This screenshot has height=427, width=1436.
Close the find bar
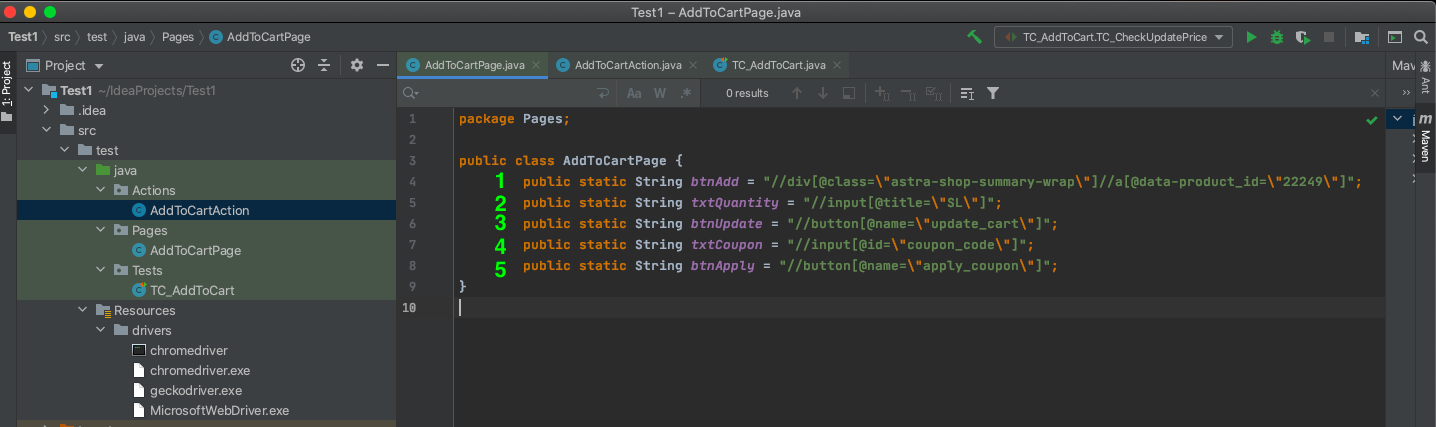click(x=1374, y=93)
